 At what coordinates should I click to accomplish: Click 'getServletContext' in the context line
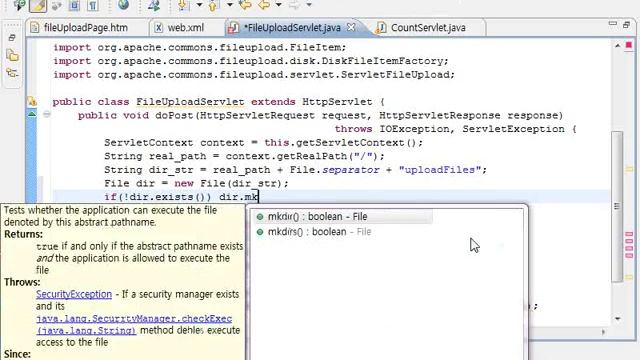350,143
